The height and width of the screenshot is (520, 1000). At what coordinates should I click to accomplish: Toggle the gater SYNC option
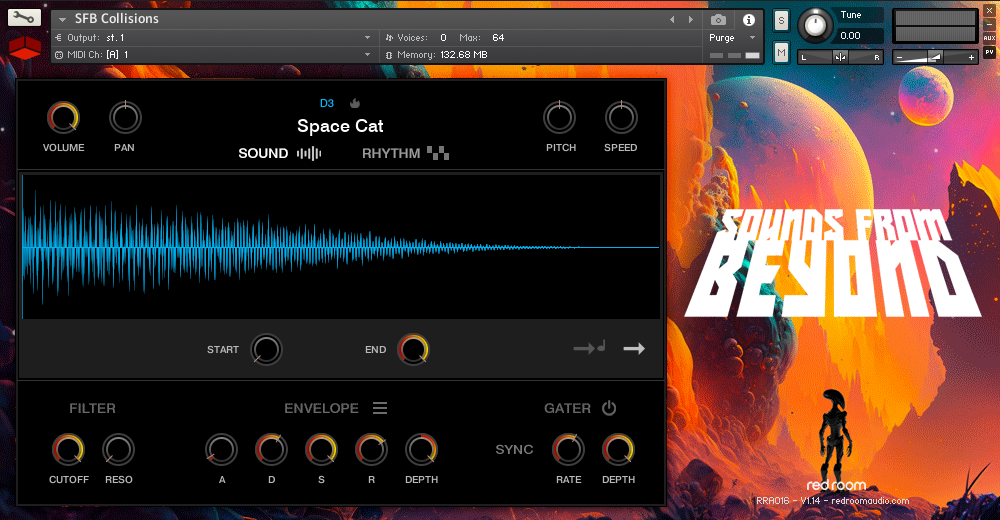(x=514, y=449)
